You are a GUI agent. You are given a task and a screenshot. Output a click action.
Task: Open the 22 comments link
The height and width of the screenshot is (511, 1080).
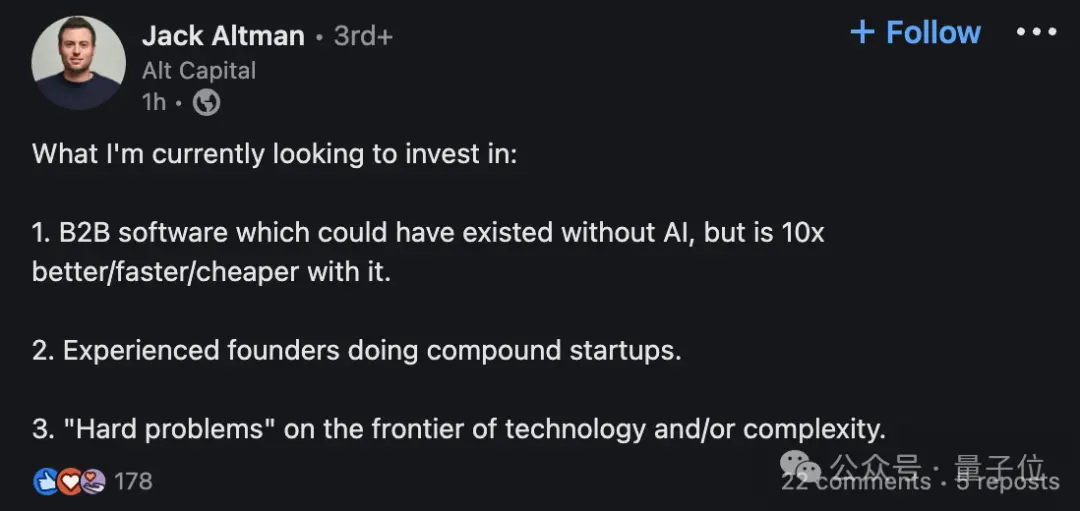(x=855, y=481)
